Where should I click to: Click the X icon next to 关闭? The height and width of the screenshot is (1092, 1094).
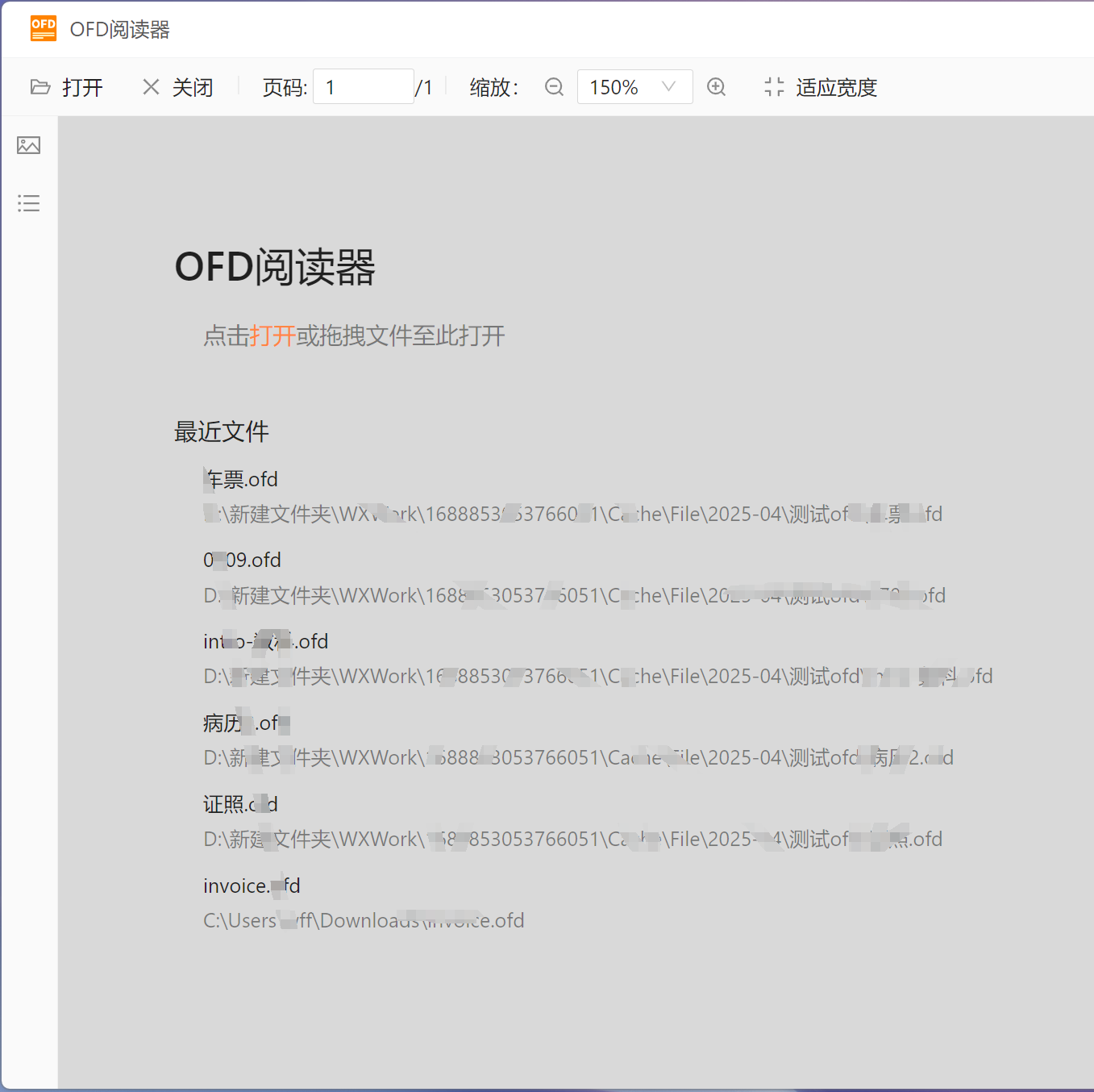pos(150,86)
